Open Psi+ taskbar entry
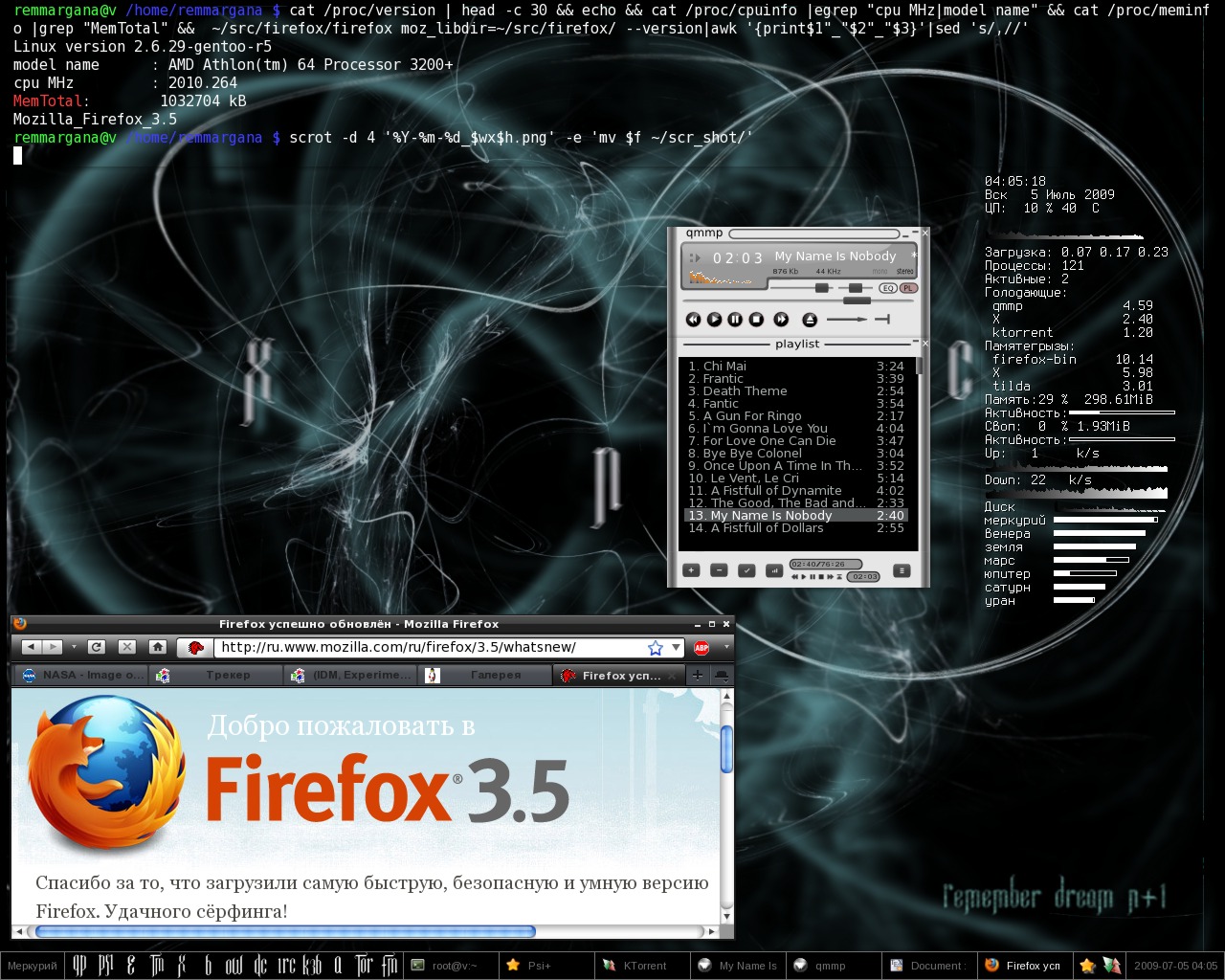This screenshot has height=980, width=1225. 546,966
